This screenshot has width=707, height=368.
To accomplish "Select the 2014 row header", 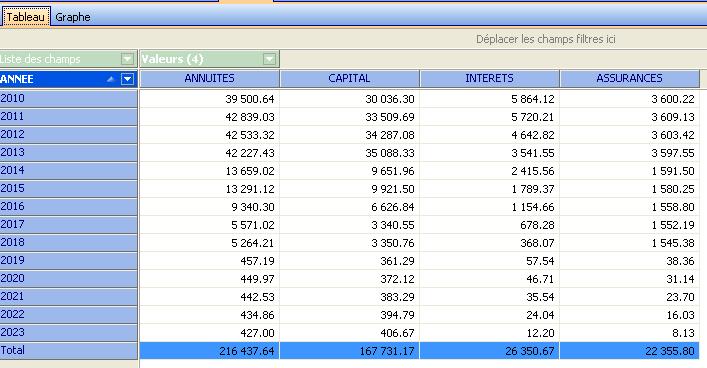I will point(69,170).
